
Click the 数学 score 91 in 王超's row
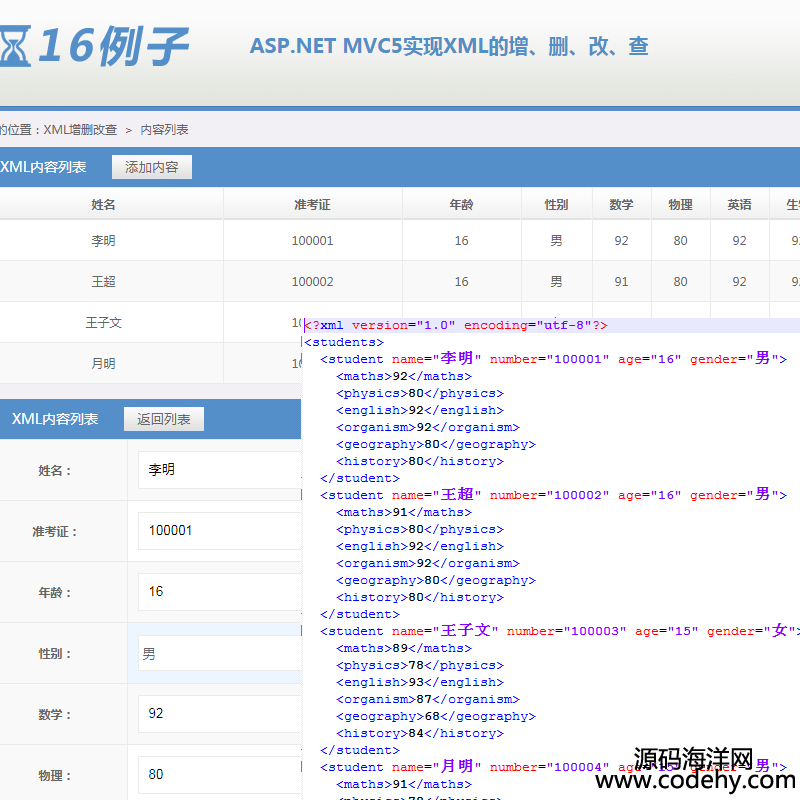pyautogui.click(x=621, y=282)
